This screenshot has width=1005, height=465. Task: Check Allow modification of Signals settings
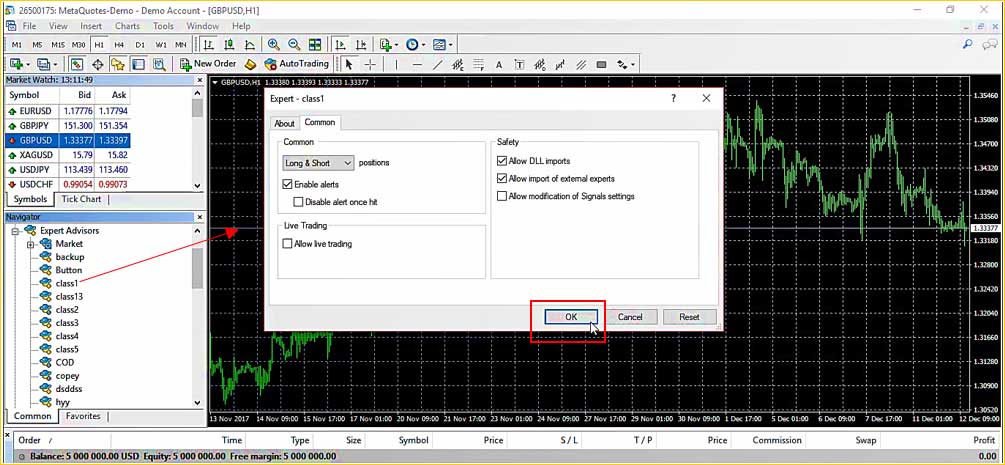[x=502, y=196]
